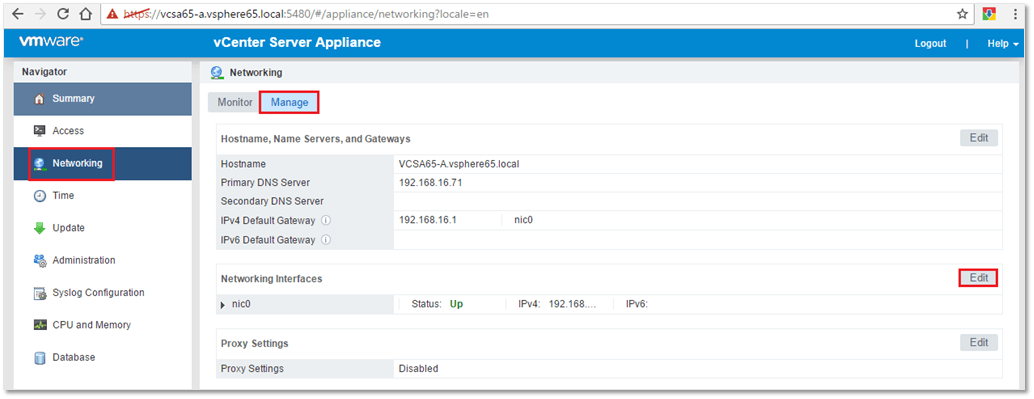The image size is (1034, 399).
Task: Open Syslog Configuration in Navigator
Action: [x=102, y=293]
